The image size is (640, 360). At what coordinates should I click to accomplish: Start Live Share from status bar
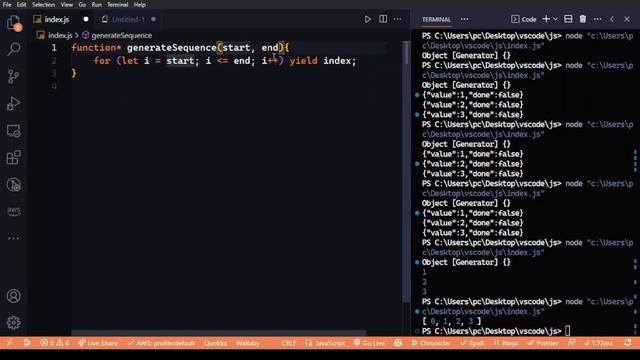pos(98,343)
